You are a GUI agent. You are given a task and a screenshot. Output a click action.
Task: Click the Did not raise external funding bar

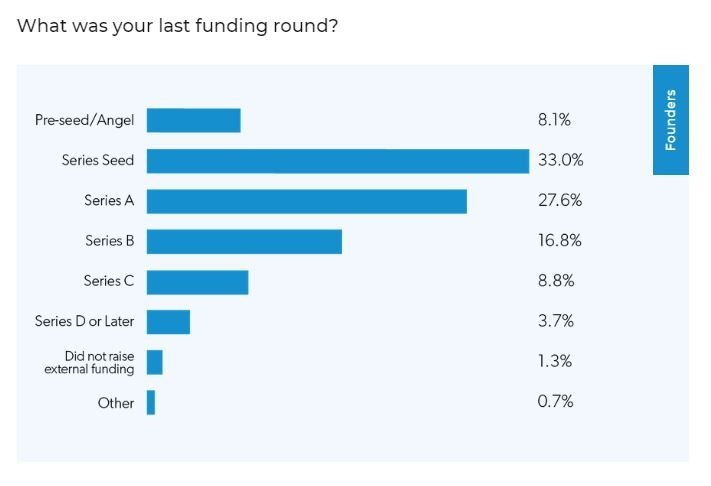tap(155, 362)
